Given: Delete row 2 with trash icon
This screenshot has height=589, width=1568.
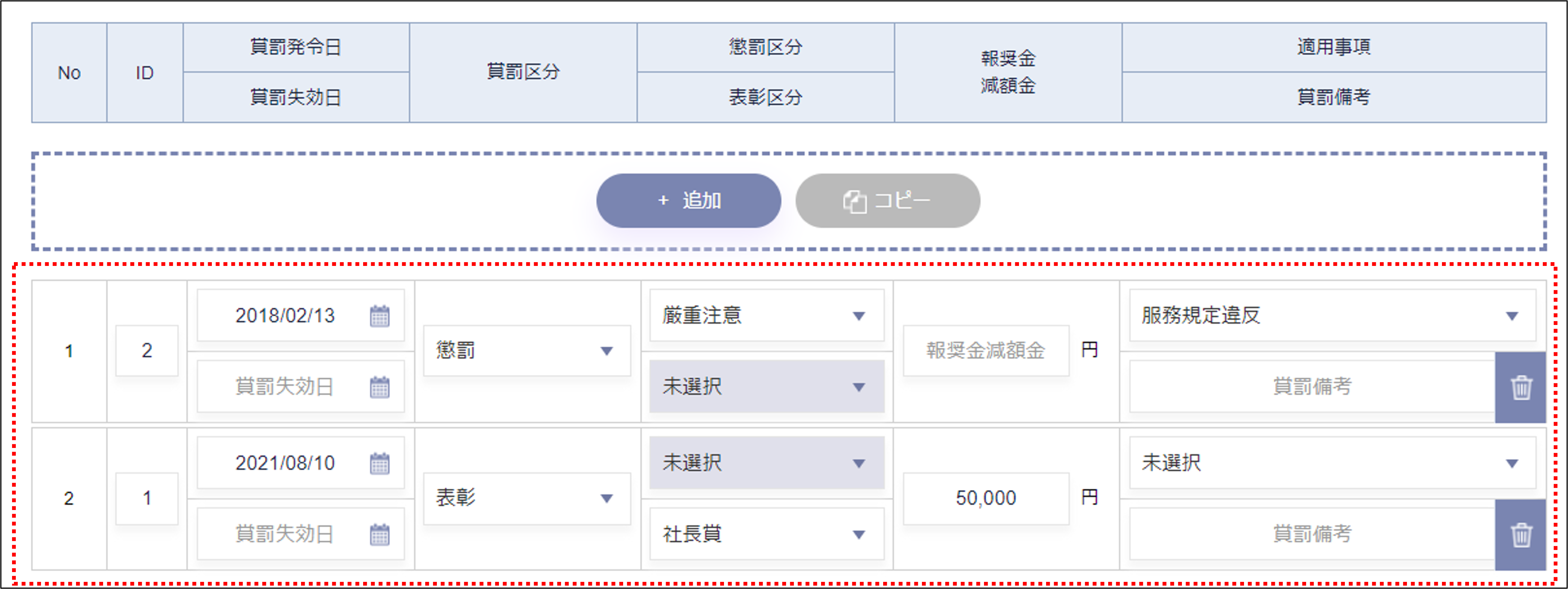Looking at the screenshot, I should [x=1521, y=535].
